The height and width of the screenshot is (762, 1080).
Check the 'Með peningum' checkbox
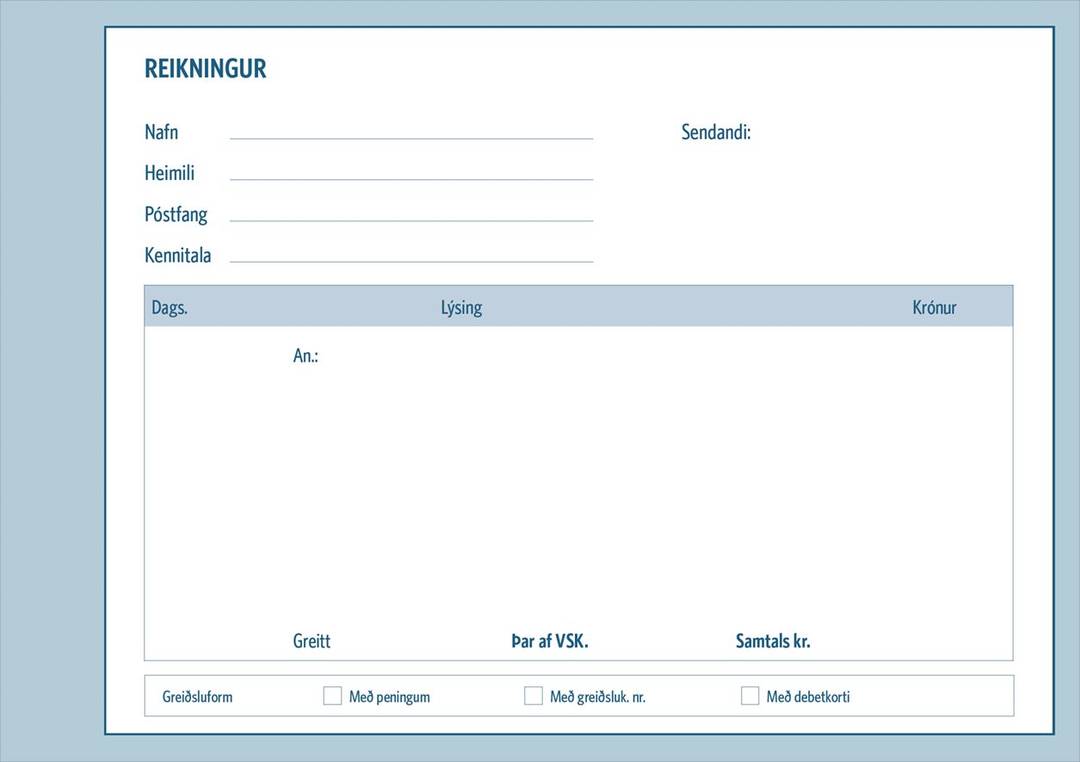pos(332,696)
